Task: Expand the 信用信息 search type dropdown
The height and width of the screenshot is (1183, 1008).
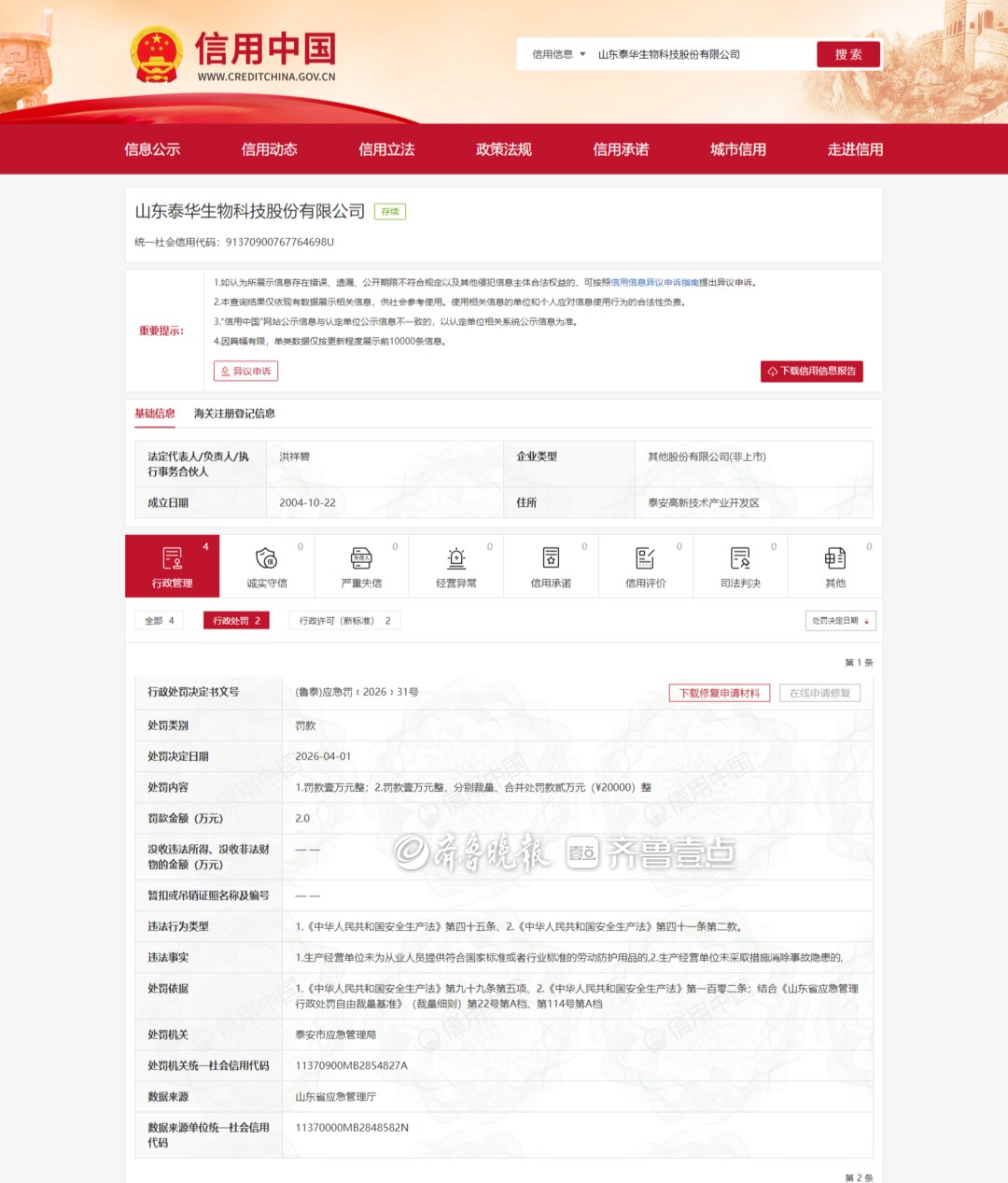Action: click(558, 54)
